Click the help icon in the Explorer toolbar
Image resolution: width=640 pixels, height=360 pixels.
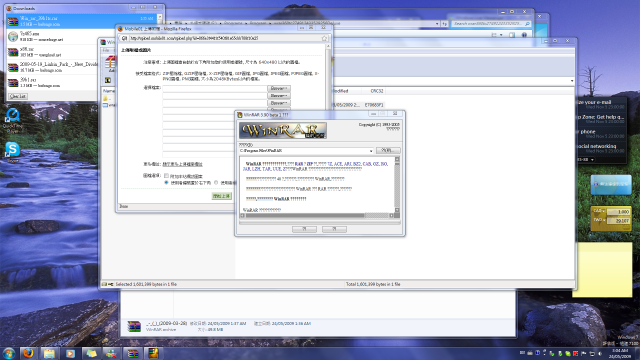(524, 35)
